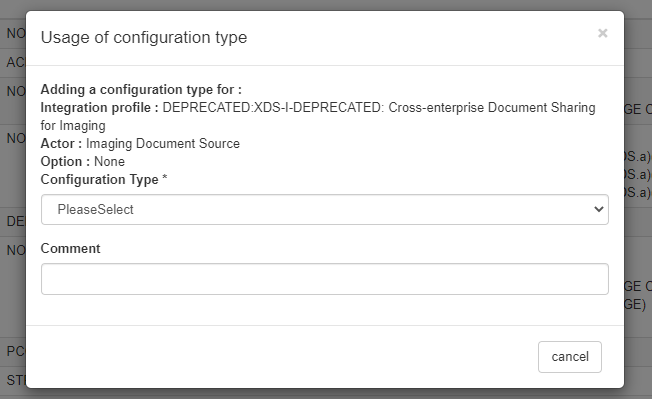Click the 'DEPRECATED:XDS-I-DEPRECATED' integration profile text
Screen dimensions: 652x399
click(x=272, y=108)
